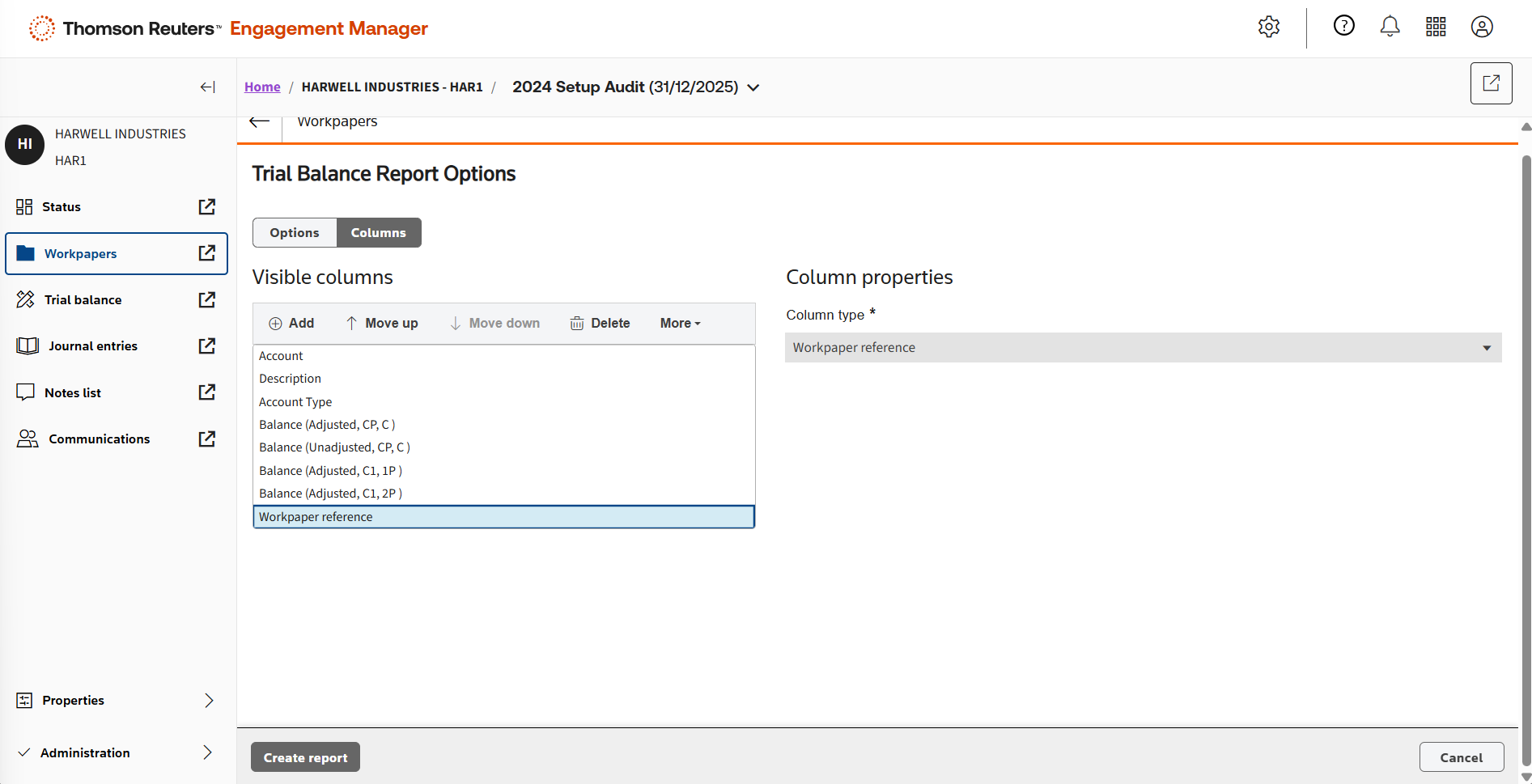1532x784 pixels.
Task: Expand the engagement selector chevron
Action: 753,87
